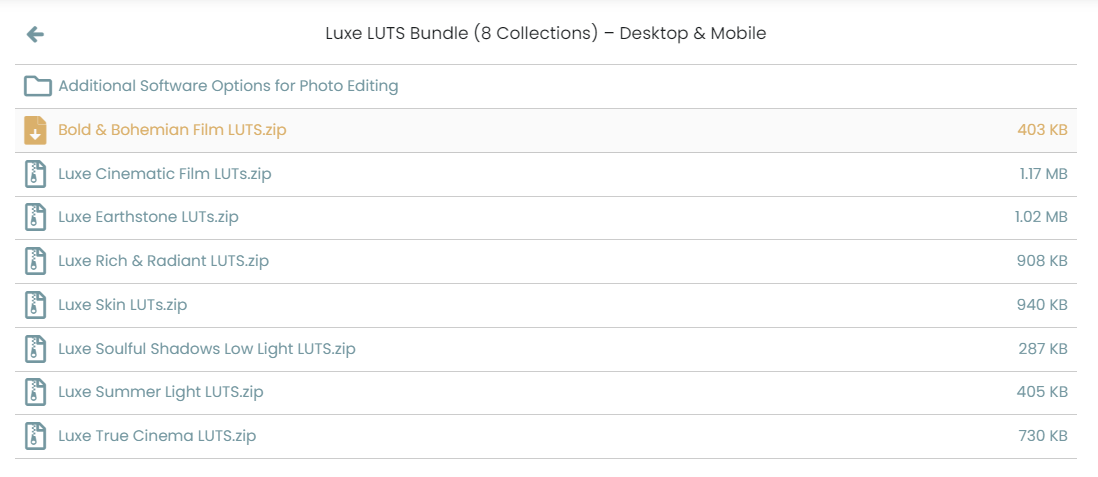The height and width of the screenshot is (477, 1098).
Task: Click the zip icon beside Luxe True Cinema
Action: point(35,436)
